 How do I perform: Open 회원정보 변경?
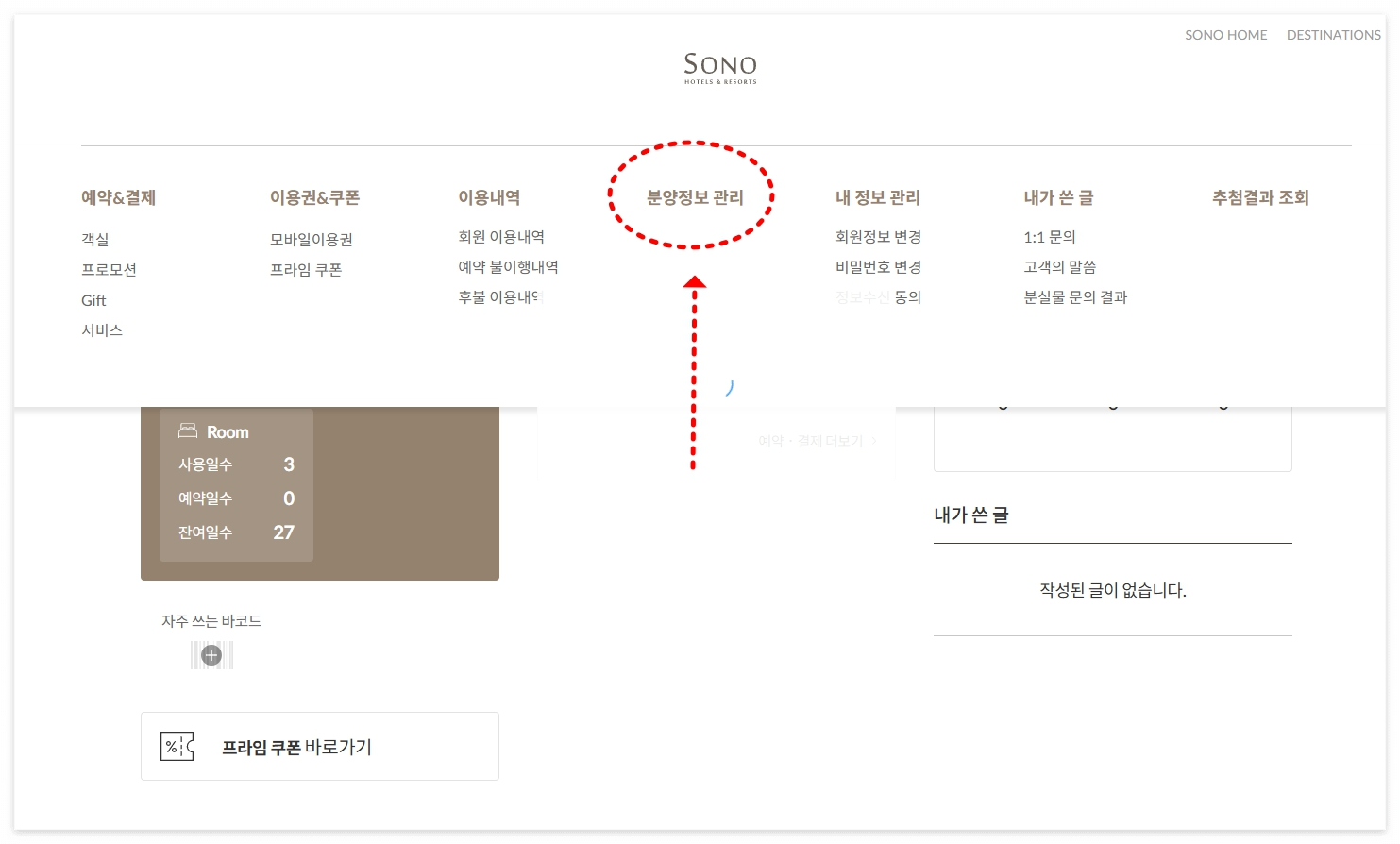point(879,237)
